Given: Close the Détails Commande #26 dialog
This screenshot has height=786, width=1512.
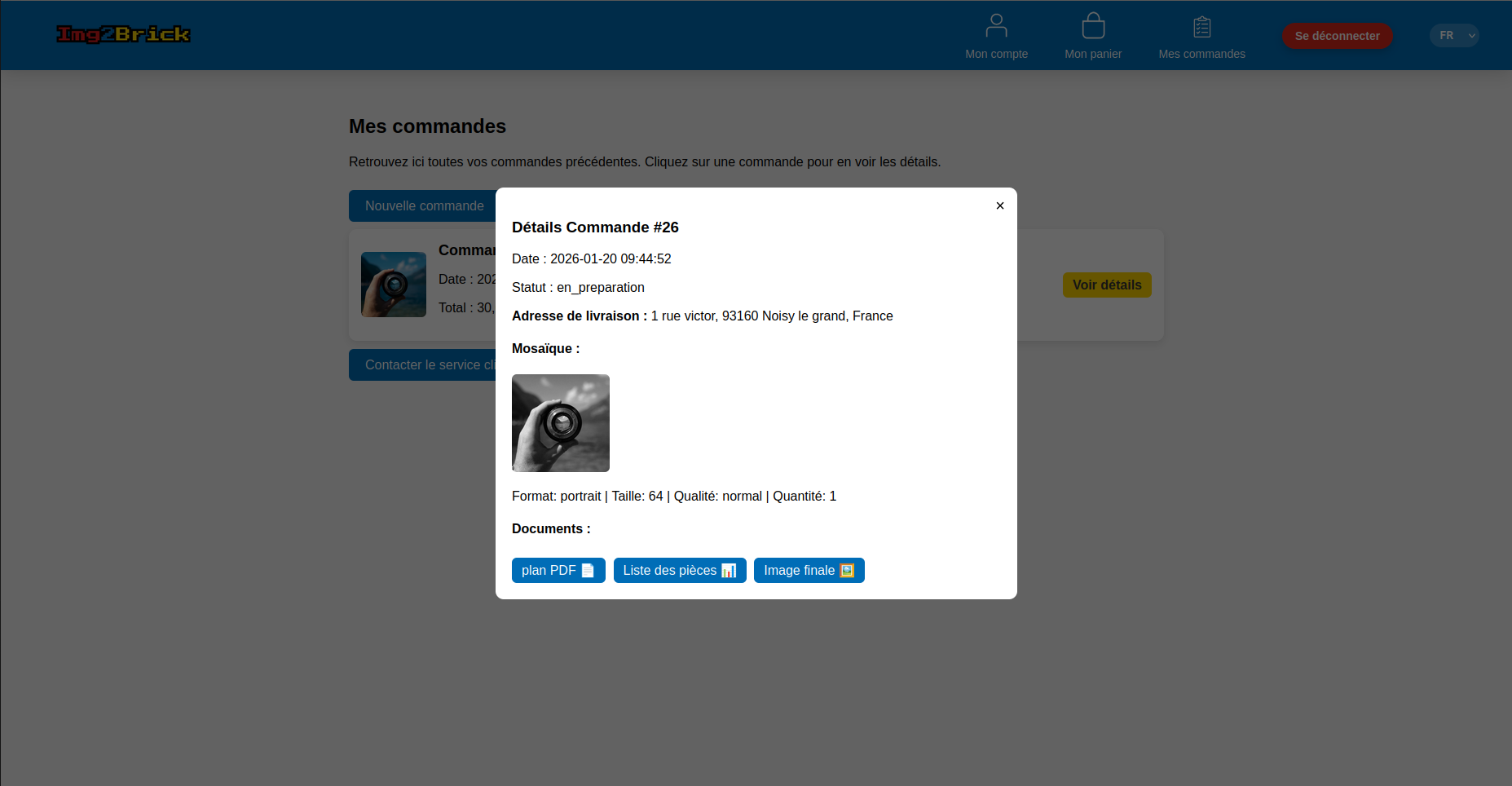Looking at the screenshot, I should pyautogui.click(x=999, y=205).
